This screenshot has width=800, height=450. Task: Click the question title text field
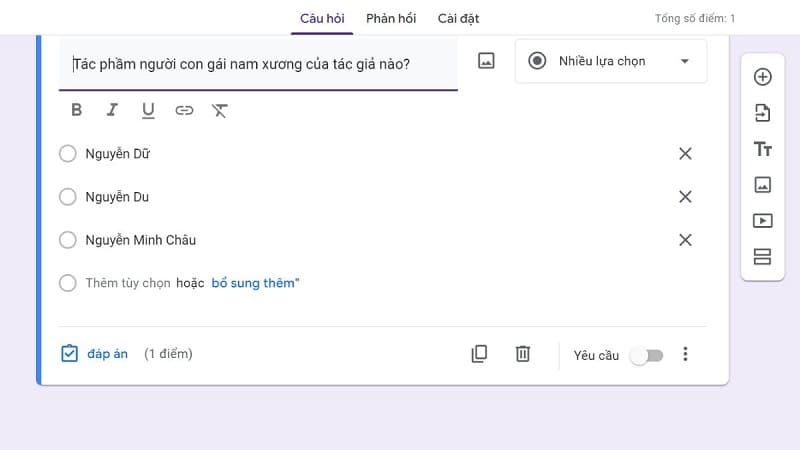(x=258, y=64)
